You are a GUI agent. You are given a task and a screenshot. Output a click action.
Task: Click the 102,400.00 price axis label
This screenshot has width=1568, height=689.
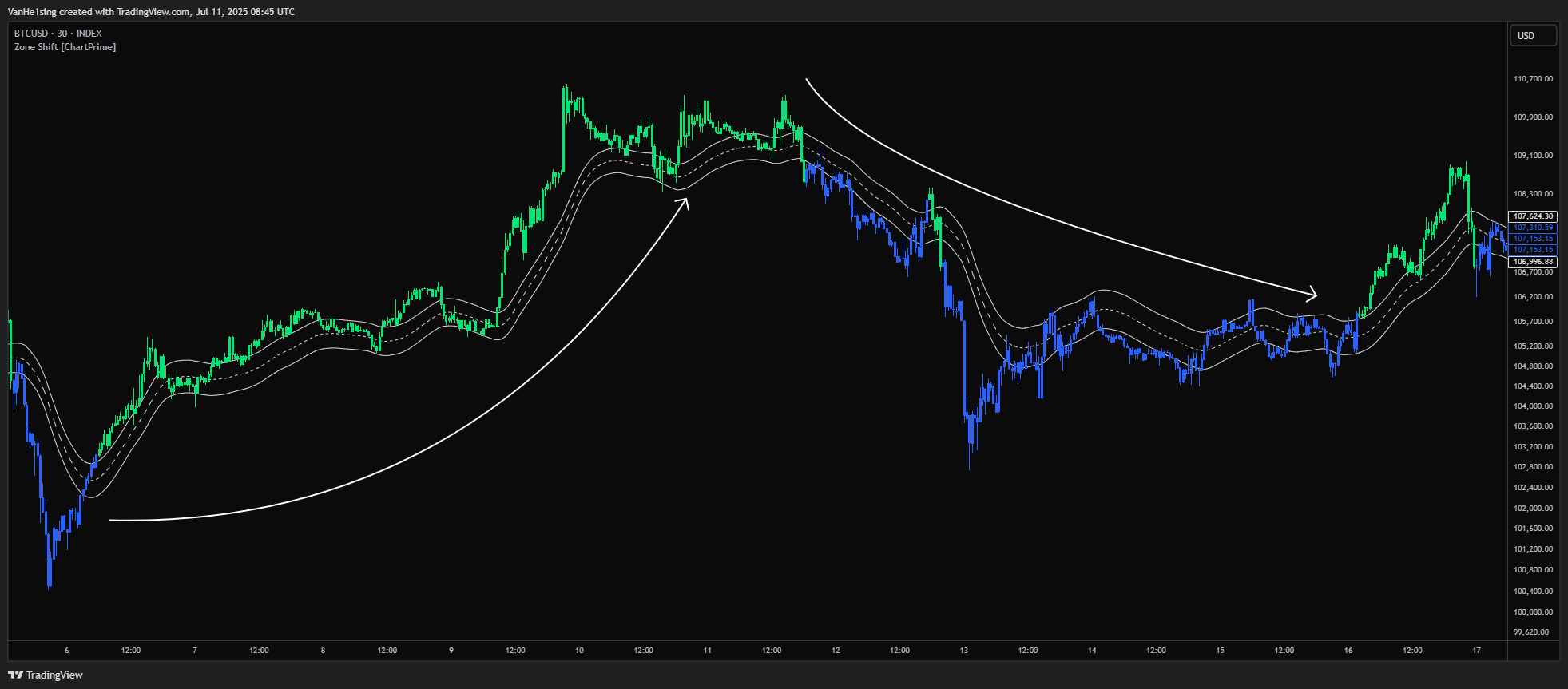(1533, 488)
